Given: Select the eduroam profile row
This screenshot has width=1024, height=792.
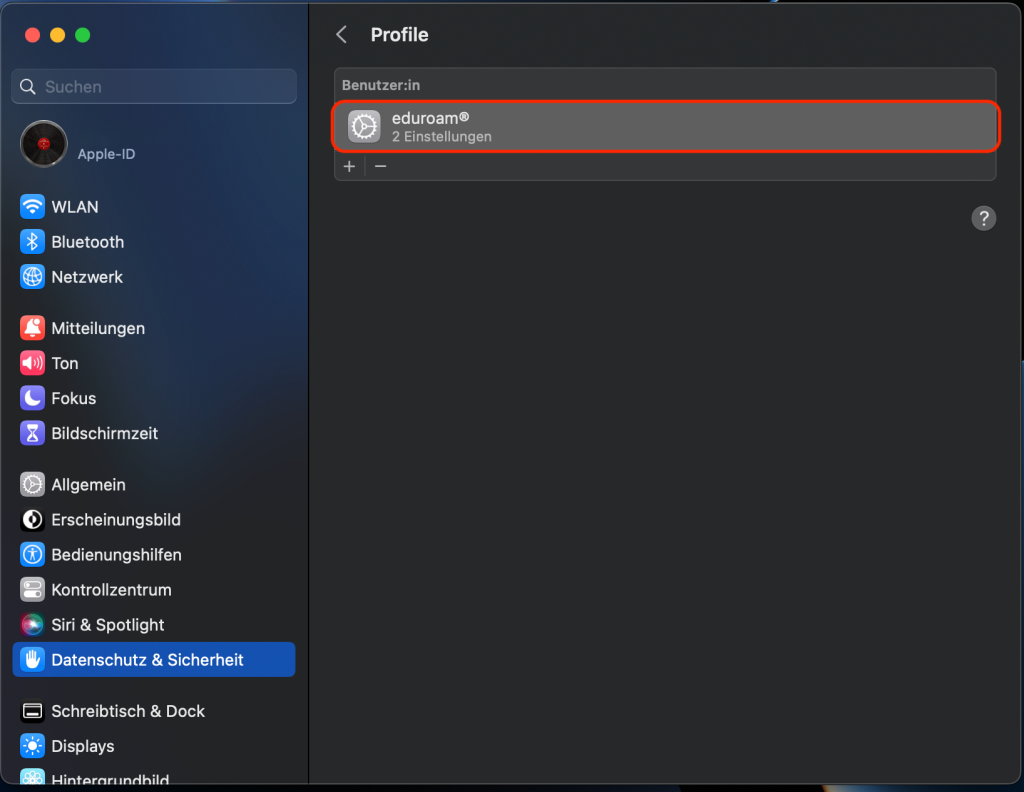Looking at the screenshot, I should [665, 127].
